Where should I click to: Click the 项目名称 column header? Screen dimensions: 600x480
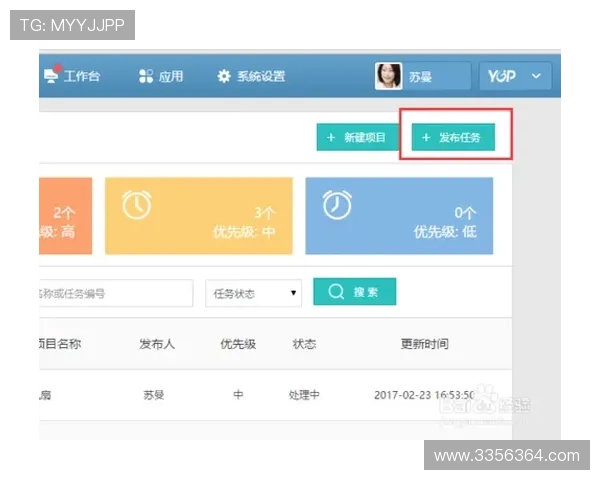pos(60,344)
